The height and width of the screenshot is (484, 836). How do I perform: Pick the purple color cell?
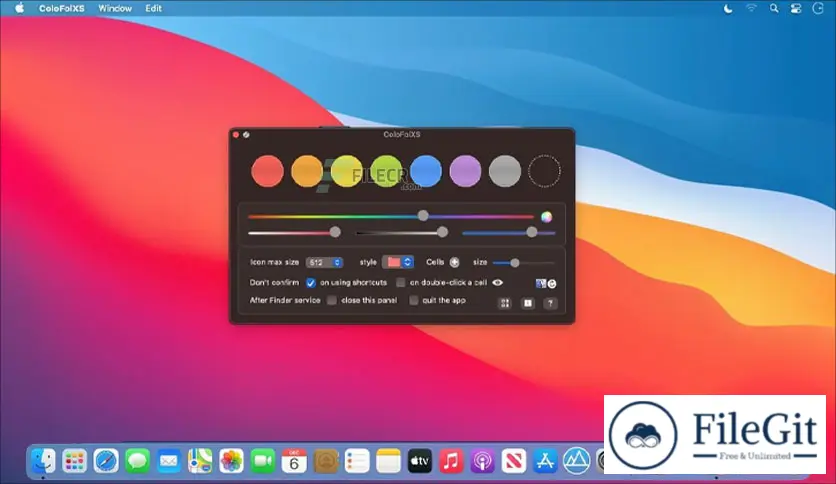pyautogui.click(x=465, y=171)
